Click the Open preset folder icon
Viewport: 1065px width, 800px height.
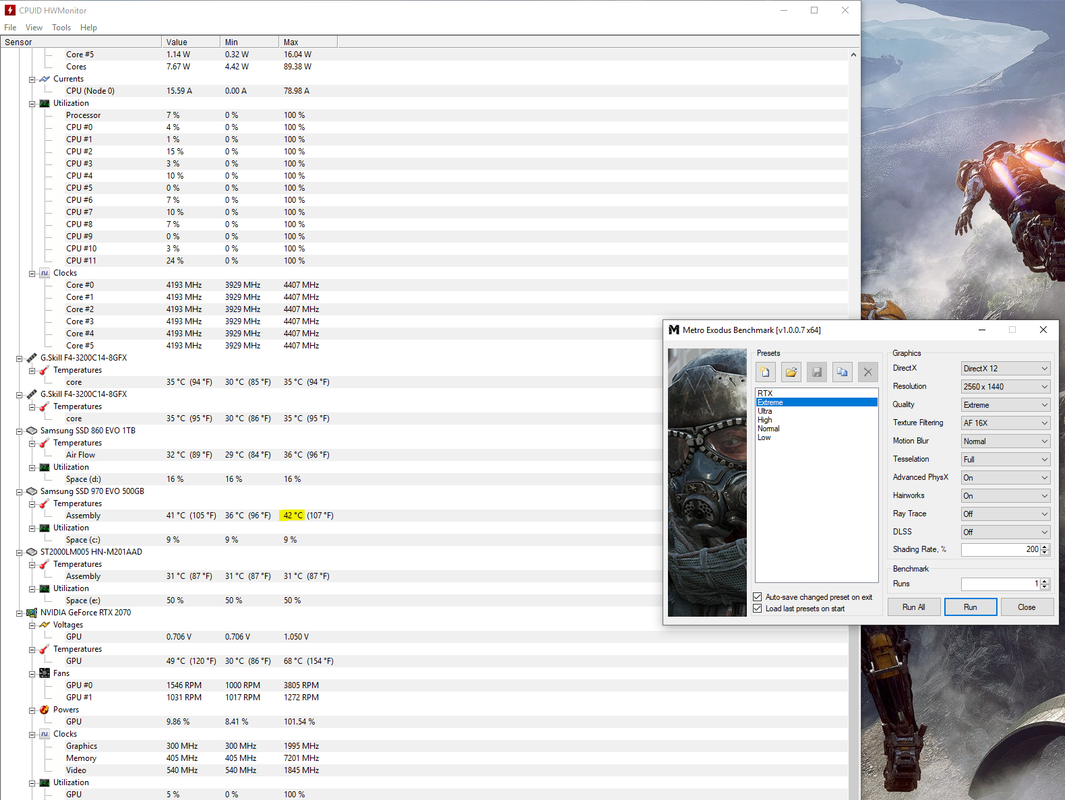[x=791, y=372]
